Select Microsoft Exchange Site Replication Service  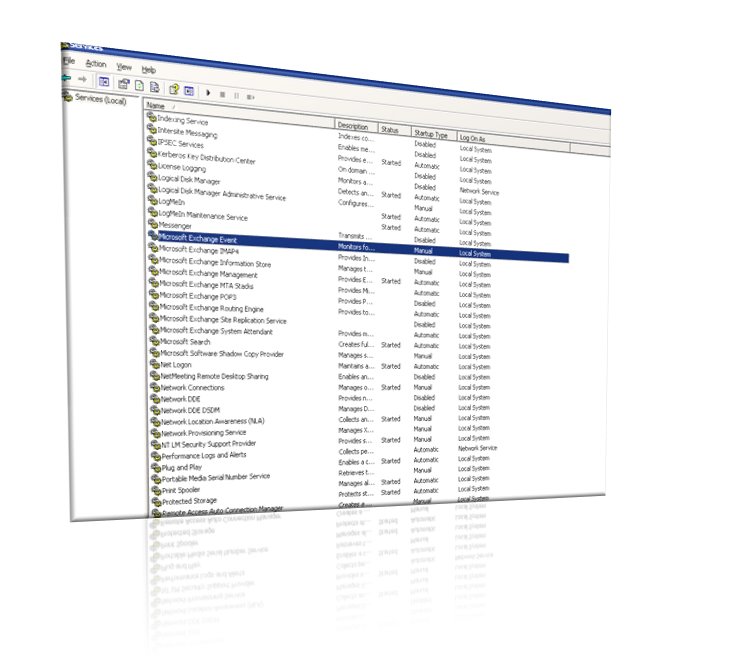[x=223, y=319]
